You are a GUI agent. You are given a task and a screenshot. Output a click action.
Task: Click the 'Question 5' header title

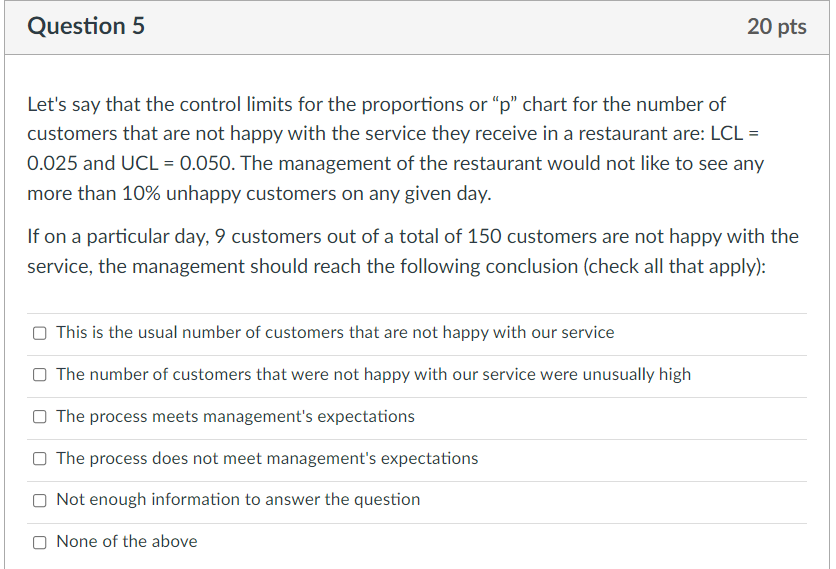point(86,26)
